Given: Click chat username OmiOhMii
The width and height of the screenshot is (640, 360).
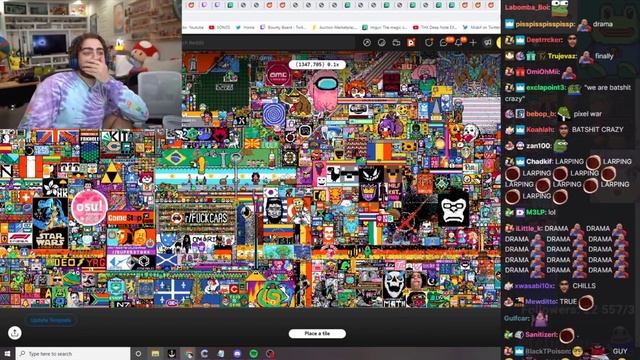Looking at the screenshot, I should click(543, 72).
